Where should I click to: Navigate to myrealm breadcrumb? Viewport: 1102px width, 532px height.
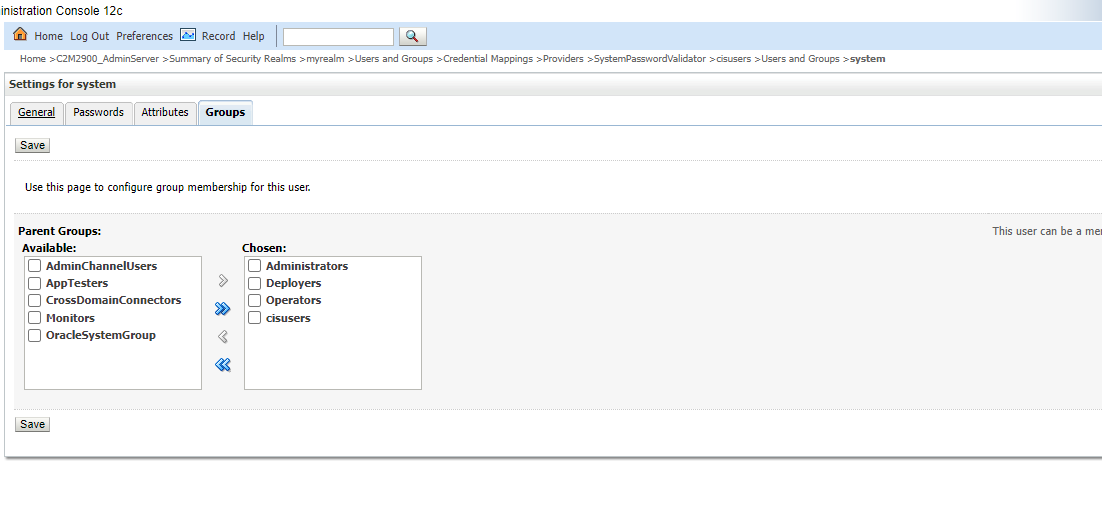[325, 59]
